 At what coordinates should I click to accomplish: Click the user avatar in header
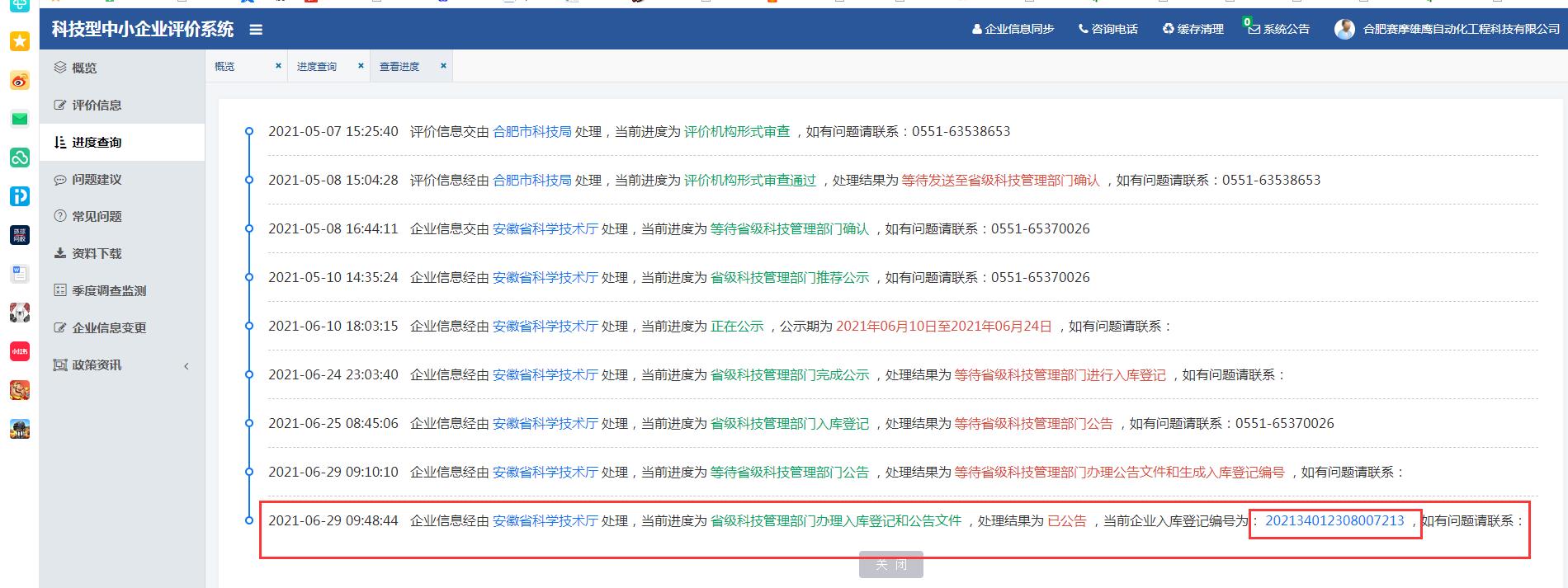coord(1344,29)
